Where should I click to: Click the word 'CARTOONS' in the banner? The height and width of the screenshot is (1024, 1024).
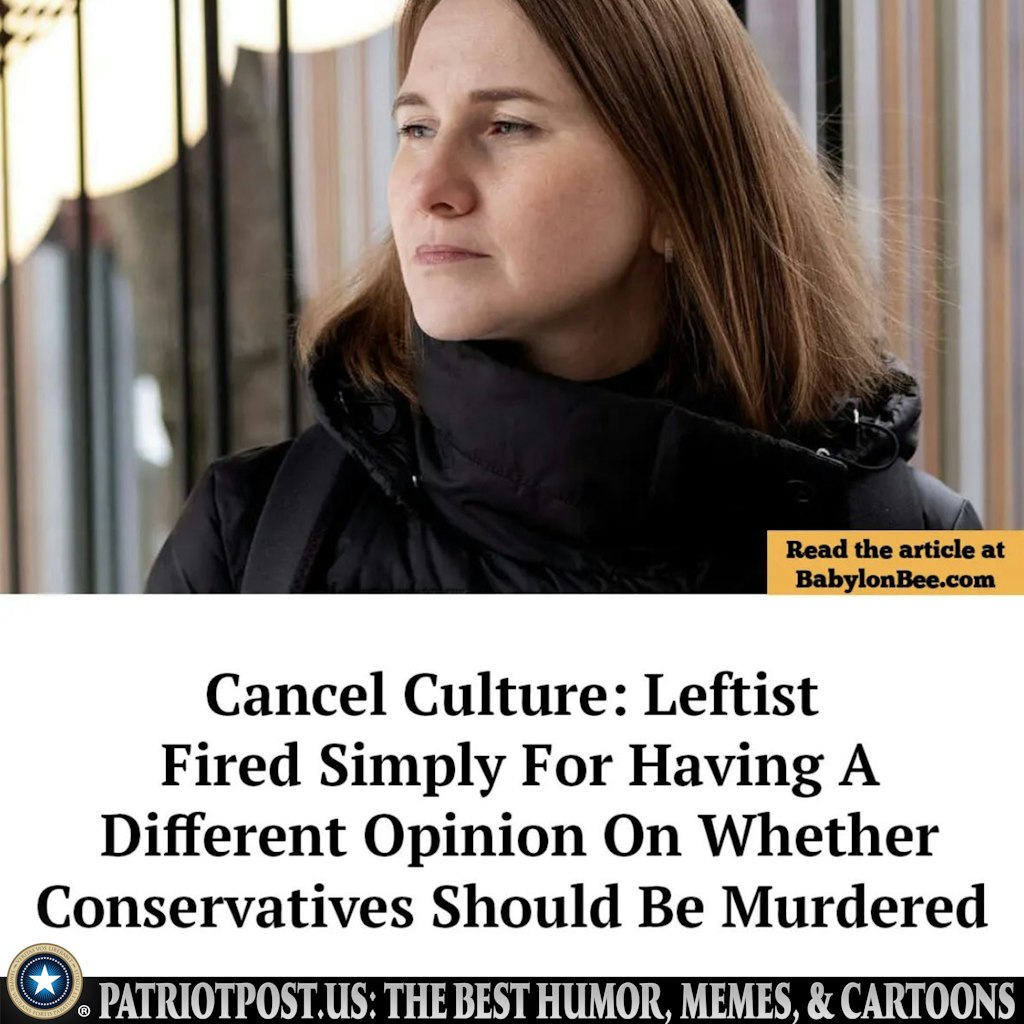(x=928, y=1000)
